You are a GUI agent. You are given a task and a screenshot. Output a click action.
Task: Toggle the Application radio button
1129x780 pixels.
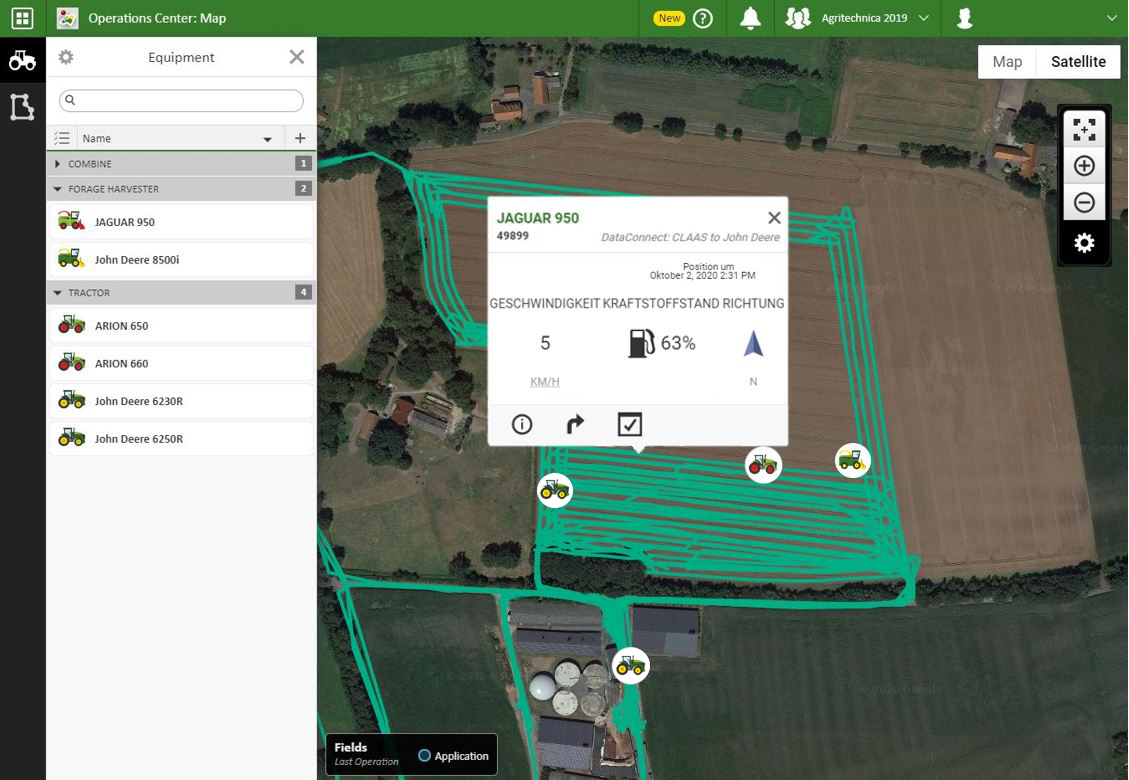point(424,756)
